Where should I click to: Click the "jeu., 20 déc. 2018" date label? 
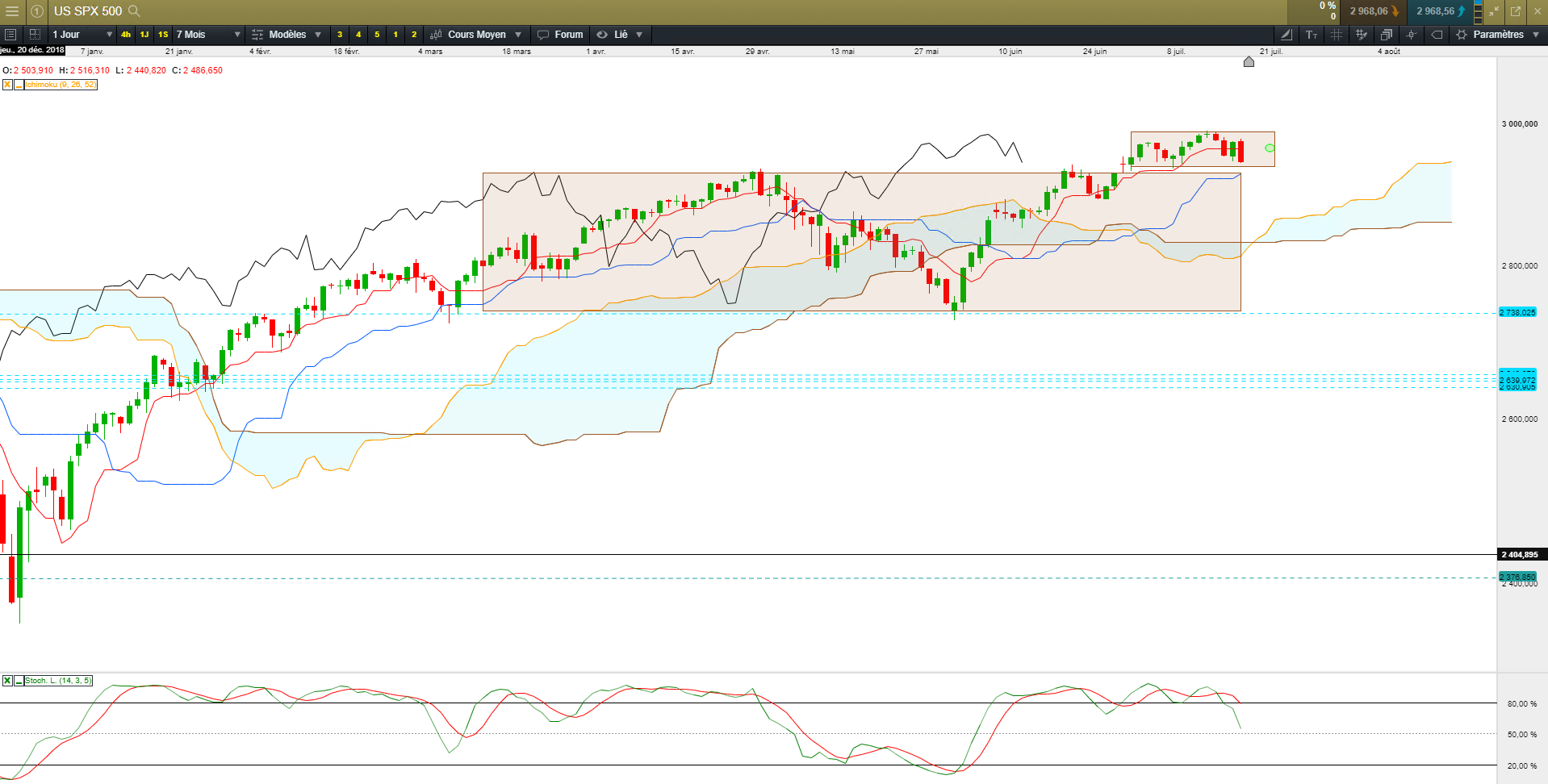pos(32,50)
